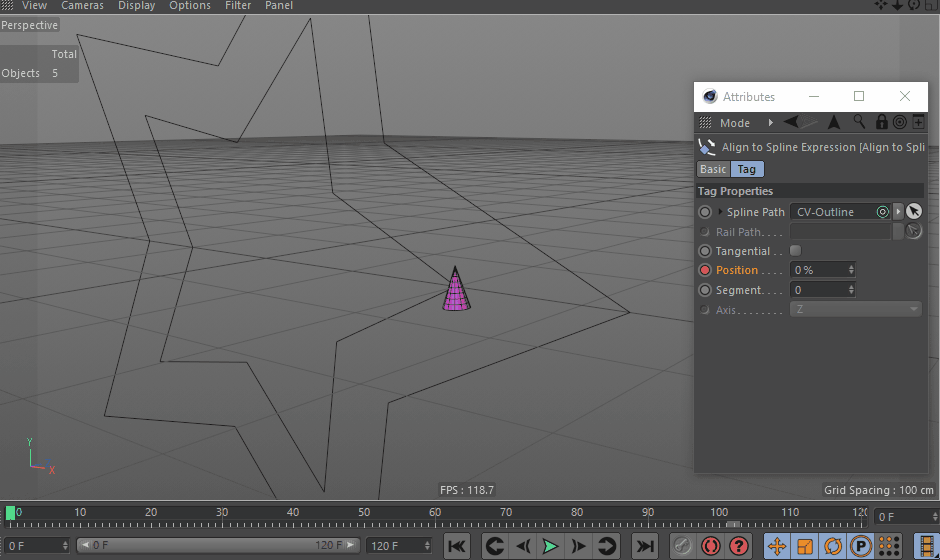Step forward one frame
Viewport: 940px width, 560px height.
578,546
